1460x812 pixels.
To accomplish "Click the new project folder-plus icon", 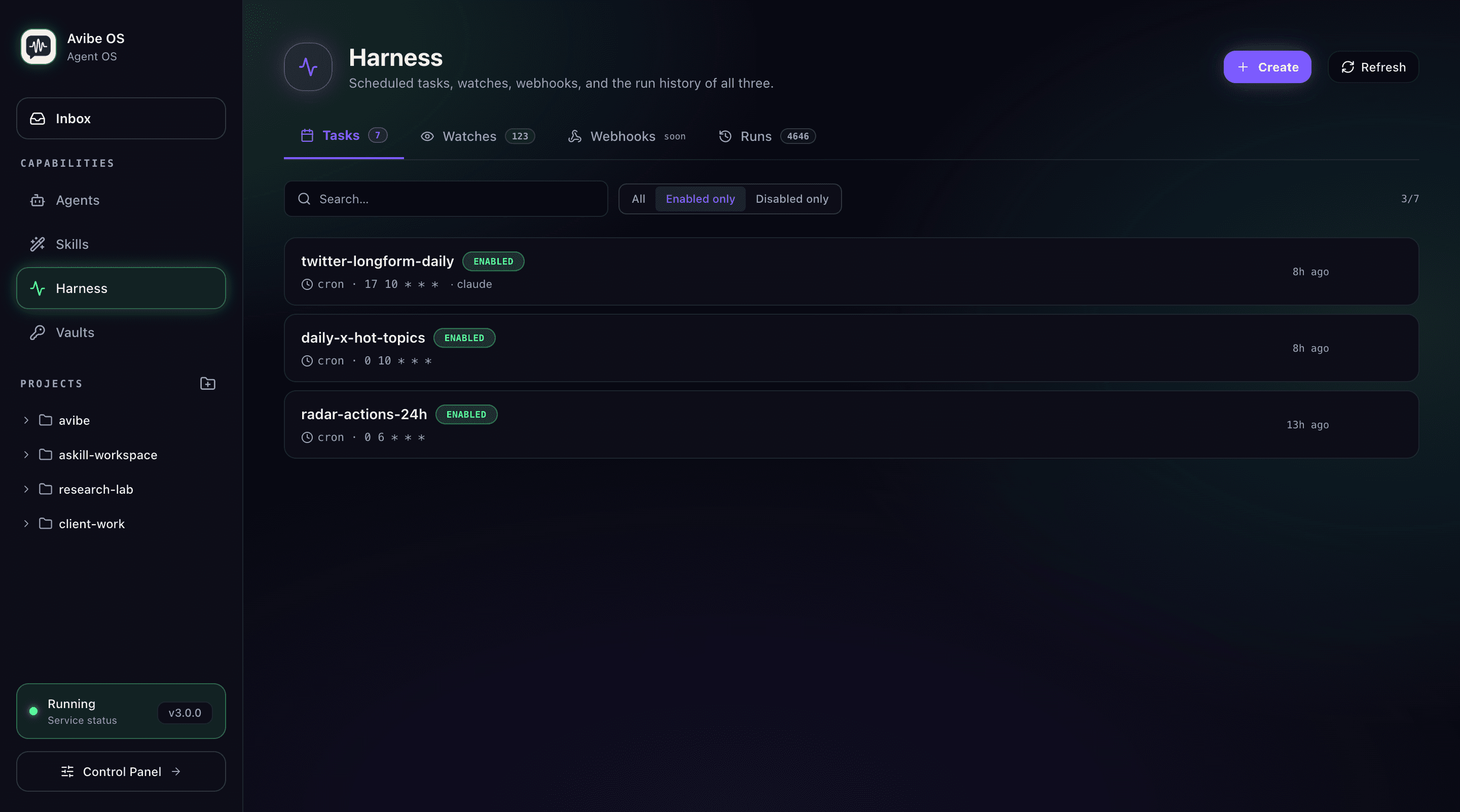I will pos(207,384).
